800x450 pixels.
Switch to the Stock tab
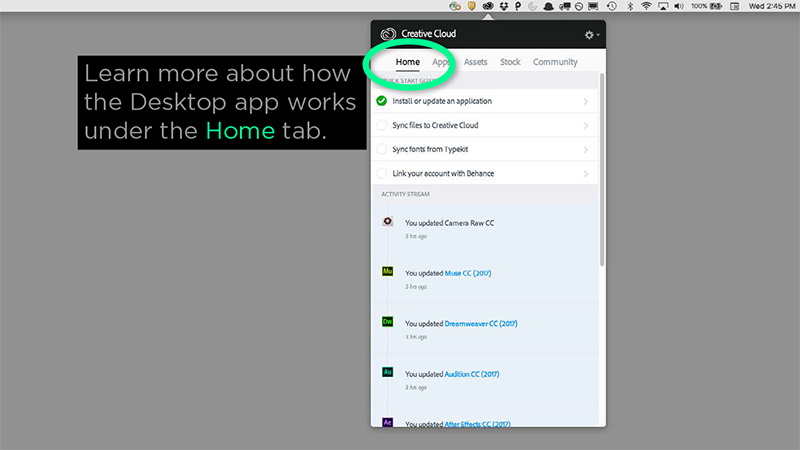tap(510, 62)
